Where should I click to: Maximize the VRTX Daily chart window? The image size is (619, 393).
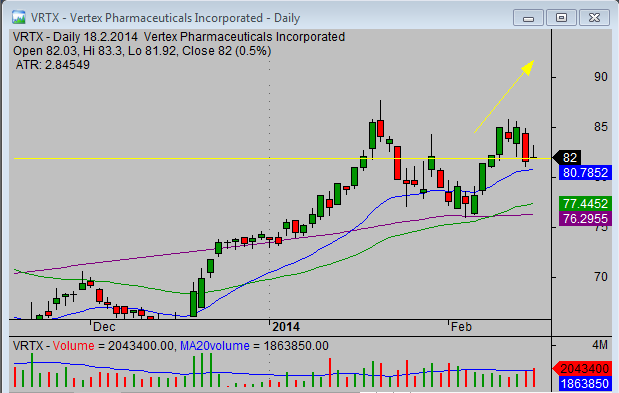(561, 18)
